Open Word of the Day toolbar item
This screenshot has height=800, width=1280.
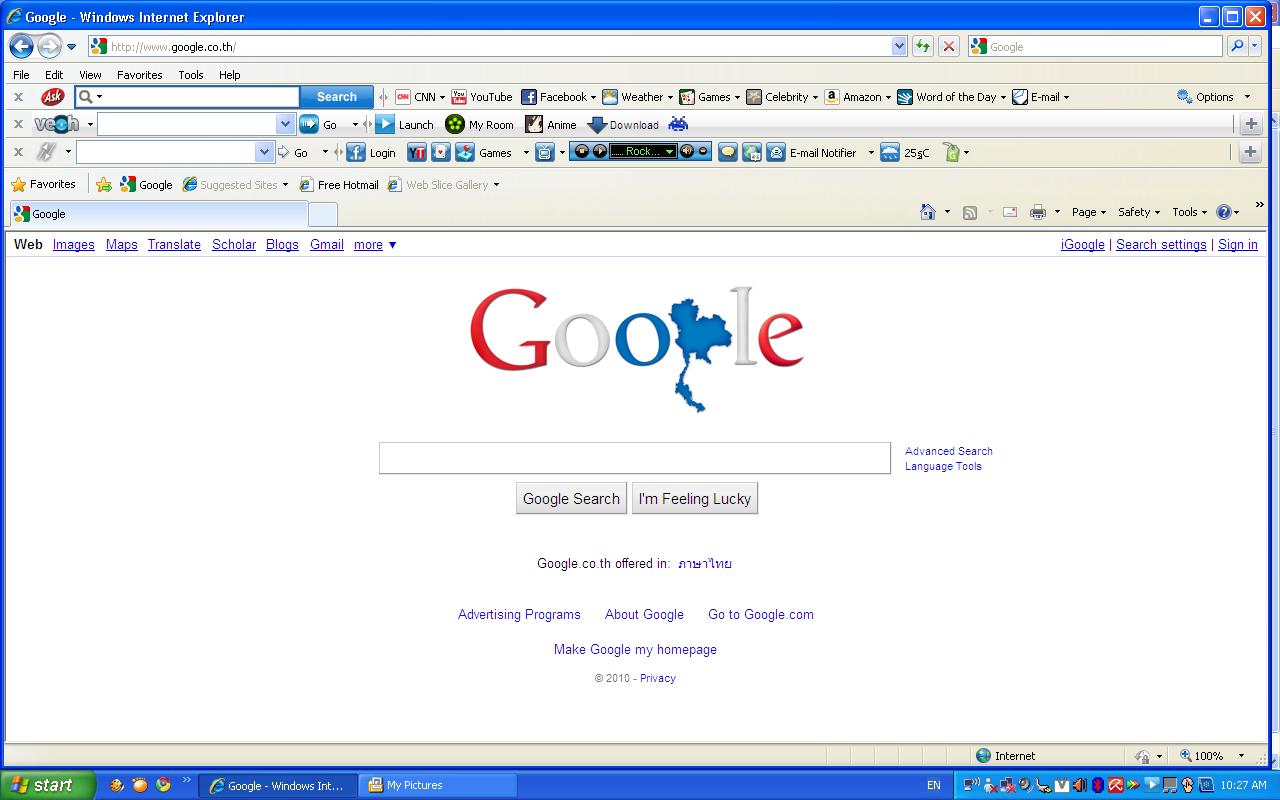951,97
